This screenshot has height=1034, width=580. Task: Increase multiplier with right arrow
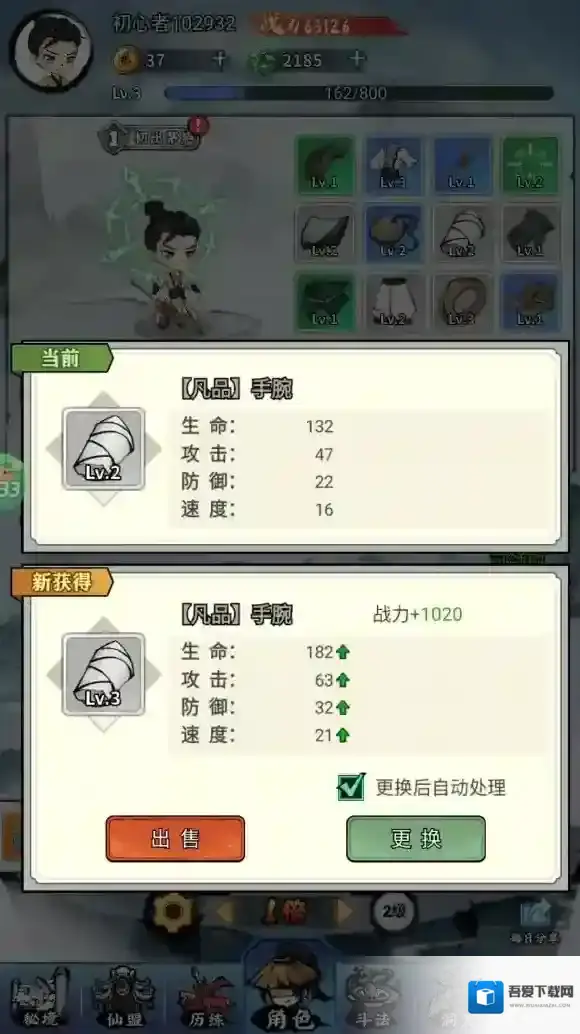[343, 913]
